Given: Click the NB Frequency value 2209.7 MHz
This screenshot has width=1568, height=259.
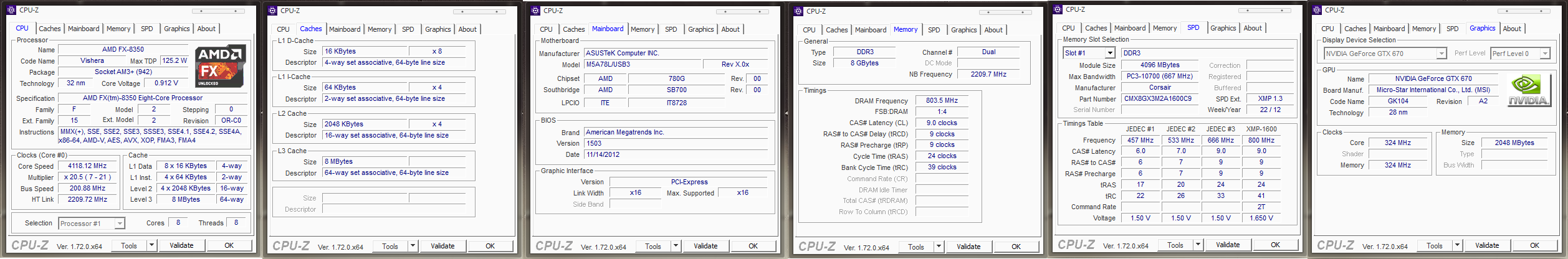Looking at the screenshot, I should click(x=988, y=74).
